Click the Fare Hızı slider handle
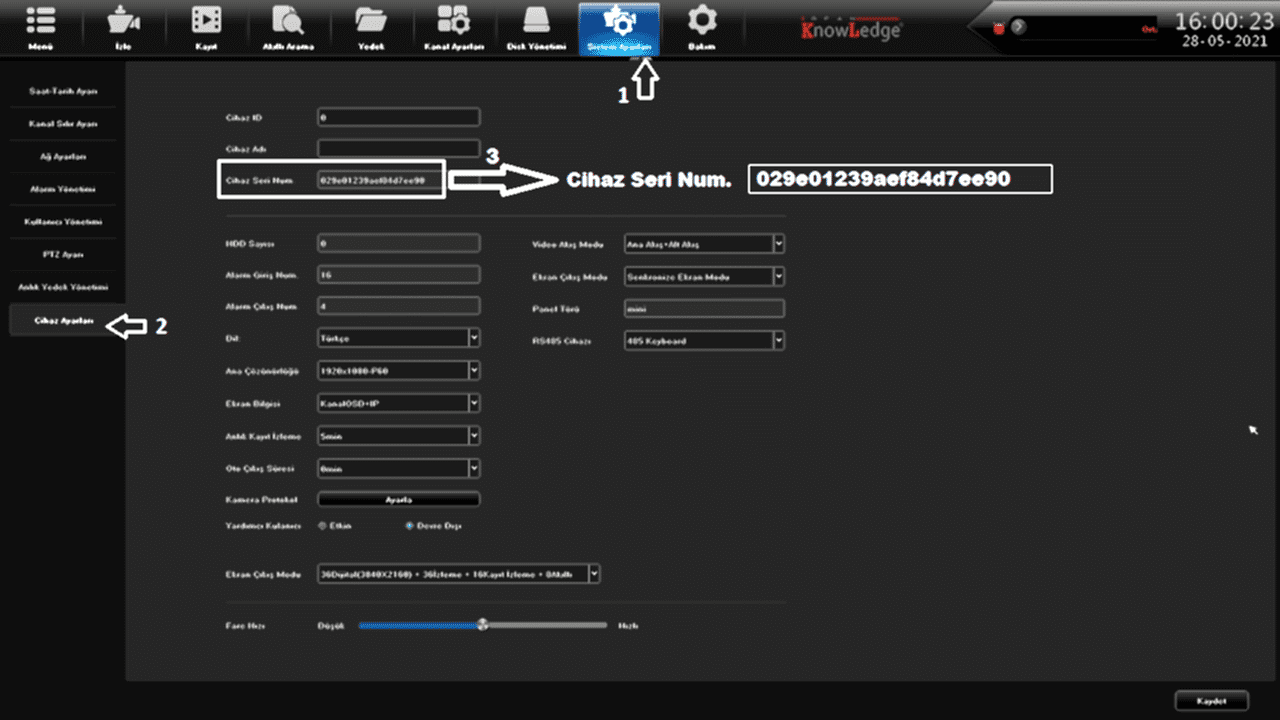The height and width of the screenshot is (720, 1280). (483, 624)
